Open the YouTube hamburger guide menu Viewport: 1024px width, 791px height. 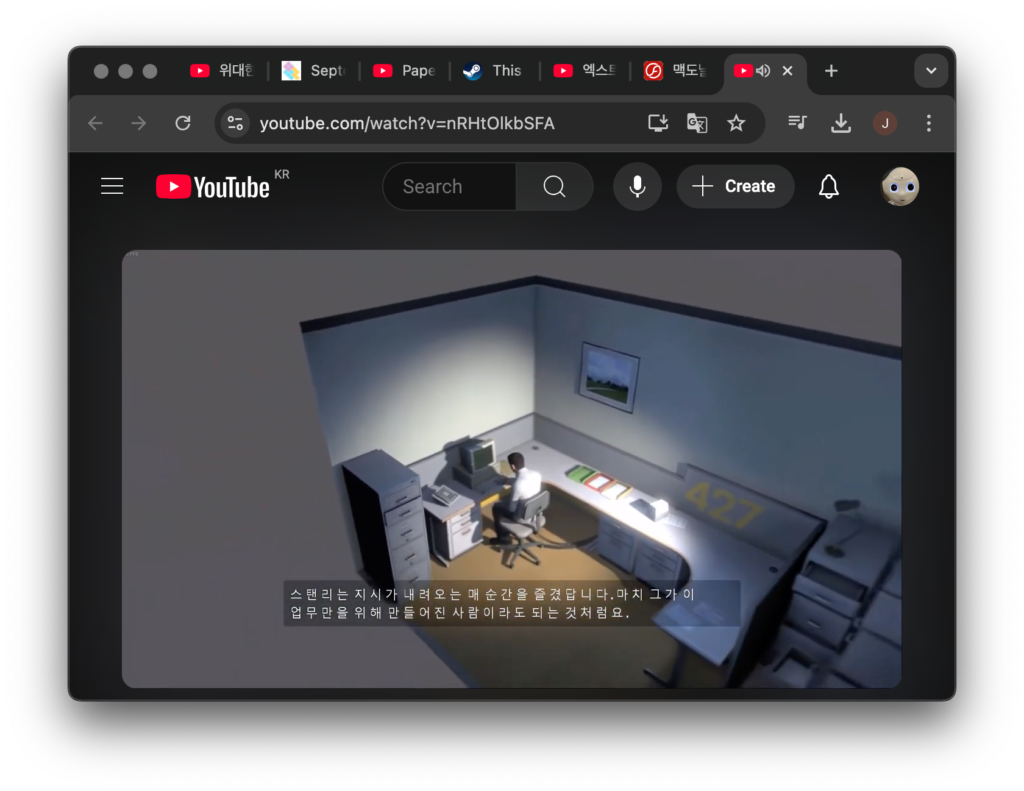click(x=112, y=186)
